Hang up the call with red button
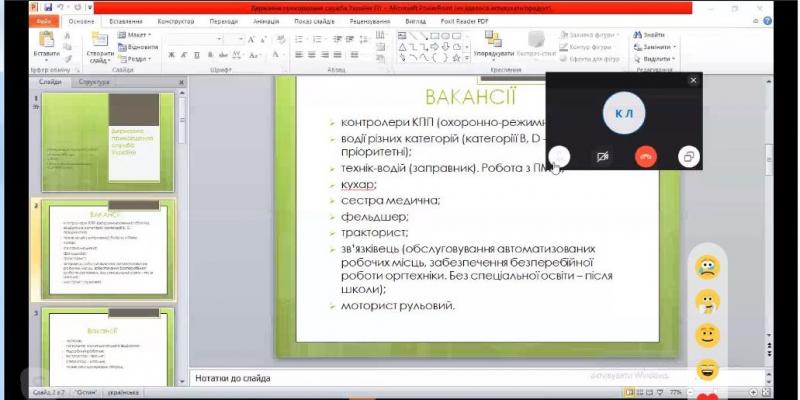 tap(646, 156)
